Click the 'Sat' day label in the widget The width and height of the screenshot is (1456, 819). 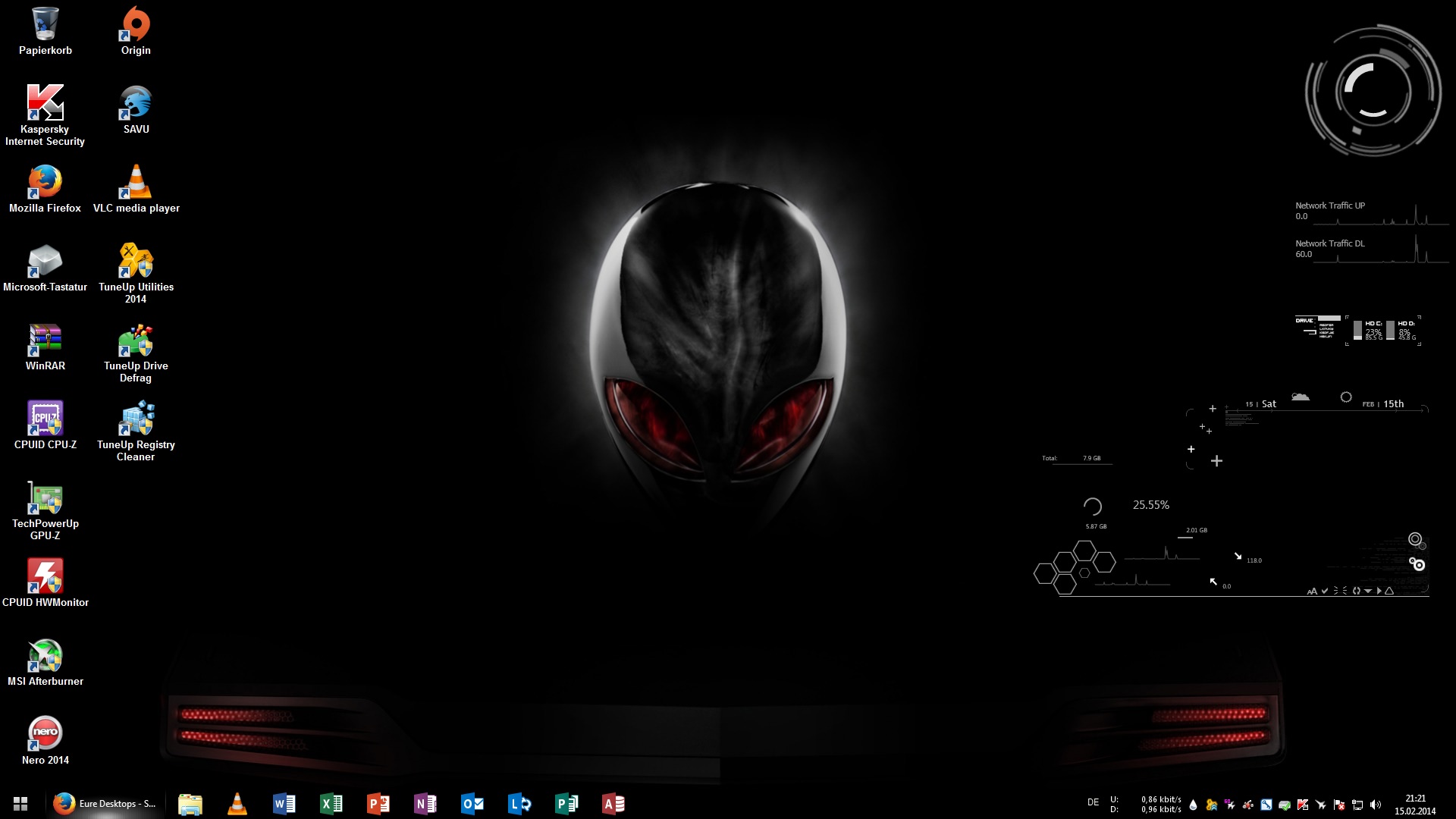point(1269,404)
